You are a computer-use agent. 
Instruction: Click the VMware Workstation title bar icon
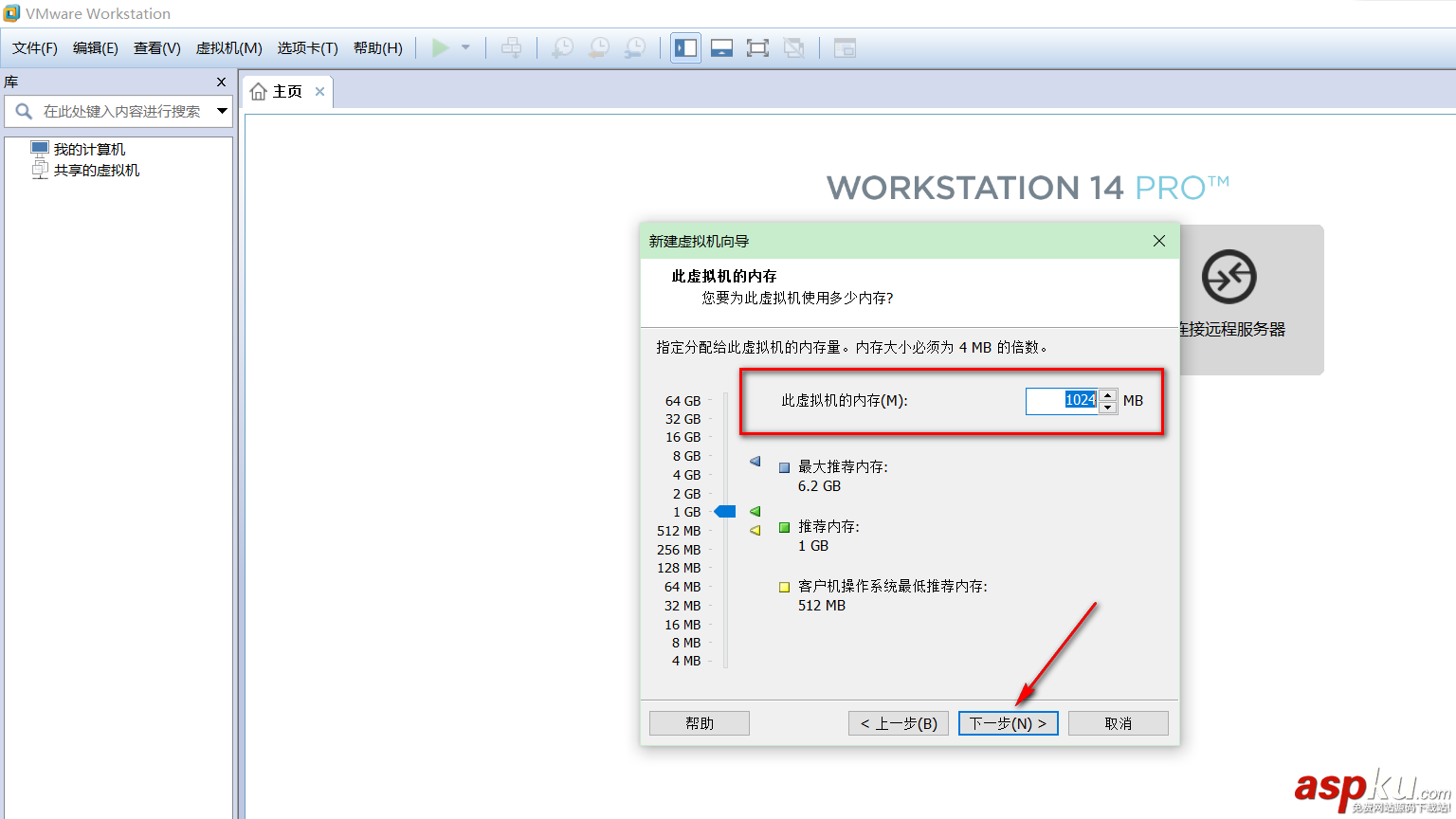pyautogui.click(x=11, y=13)
